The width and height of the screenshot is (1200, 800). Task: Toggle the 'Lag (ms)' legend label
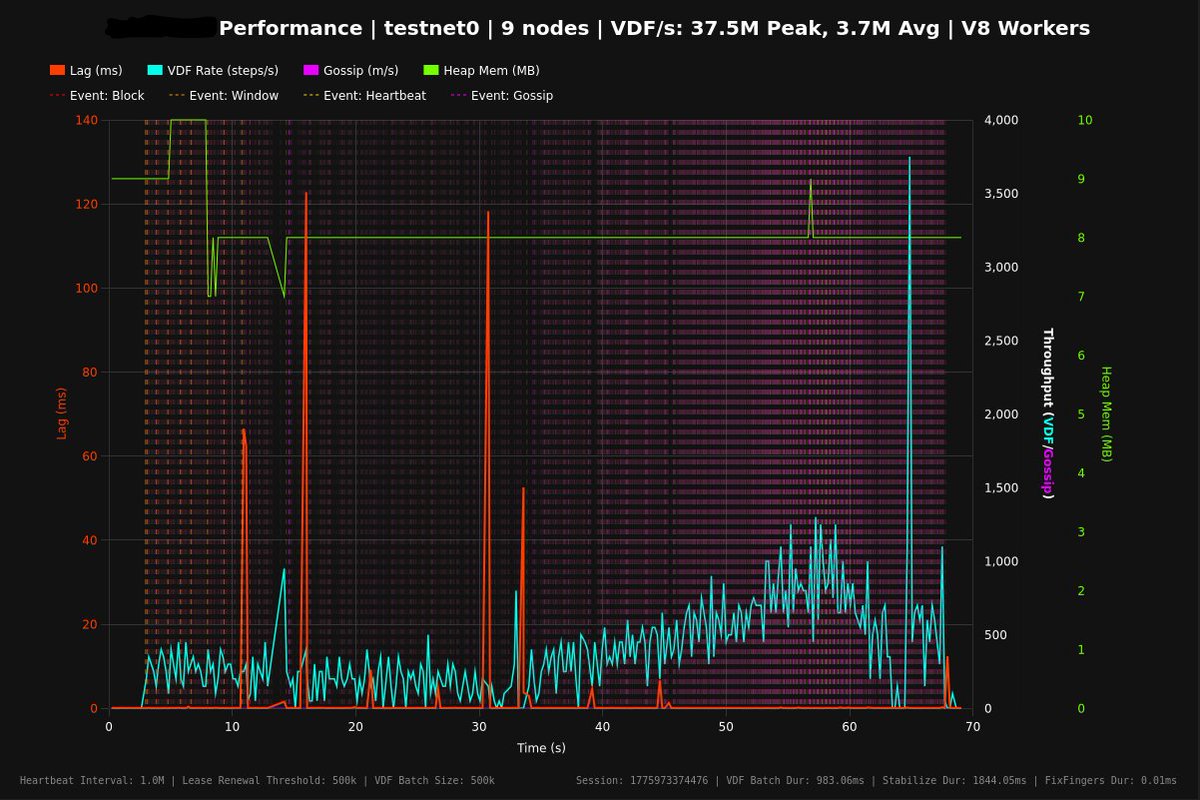click(x=96, y=70)
